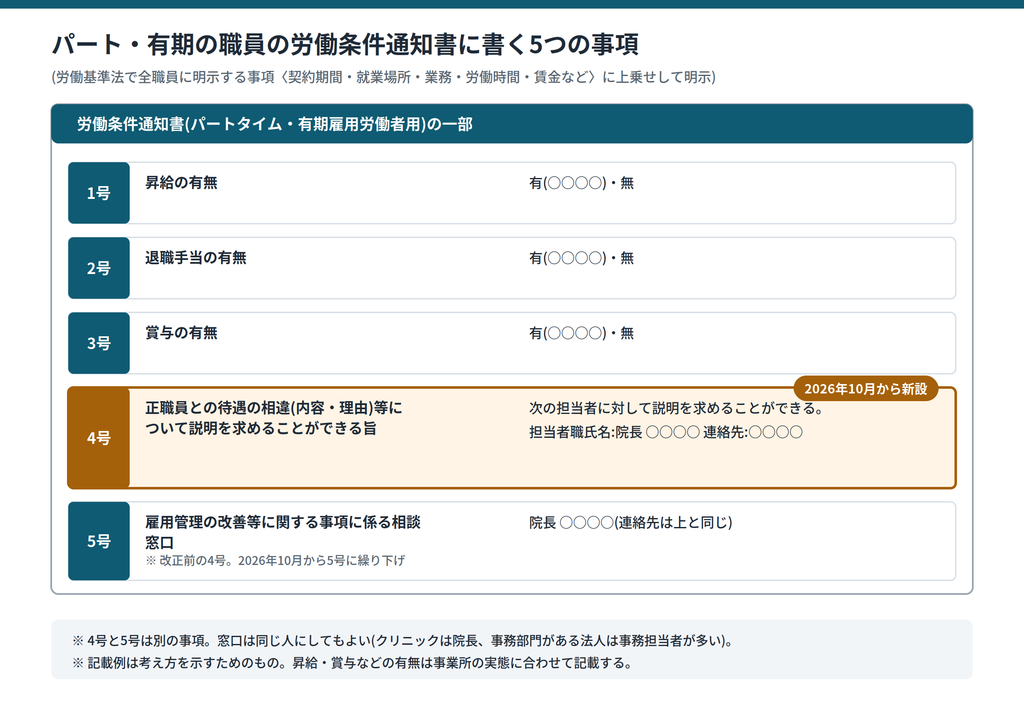The width and height of the screenshot is (1024, 705).
Task: Select the orange 4号 number badge
Action: (99, 437)
